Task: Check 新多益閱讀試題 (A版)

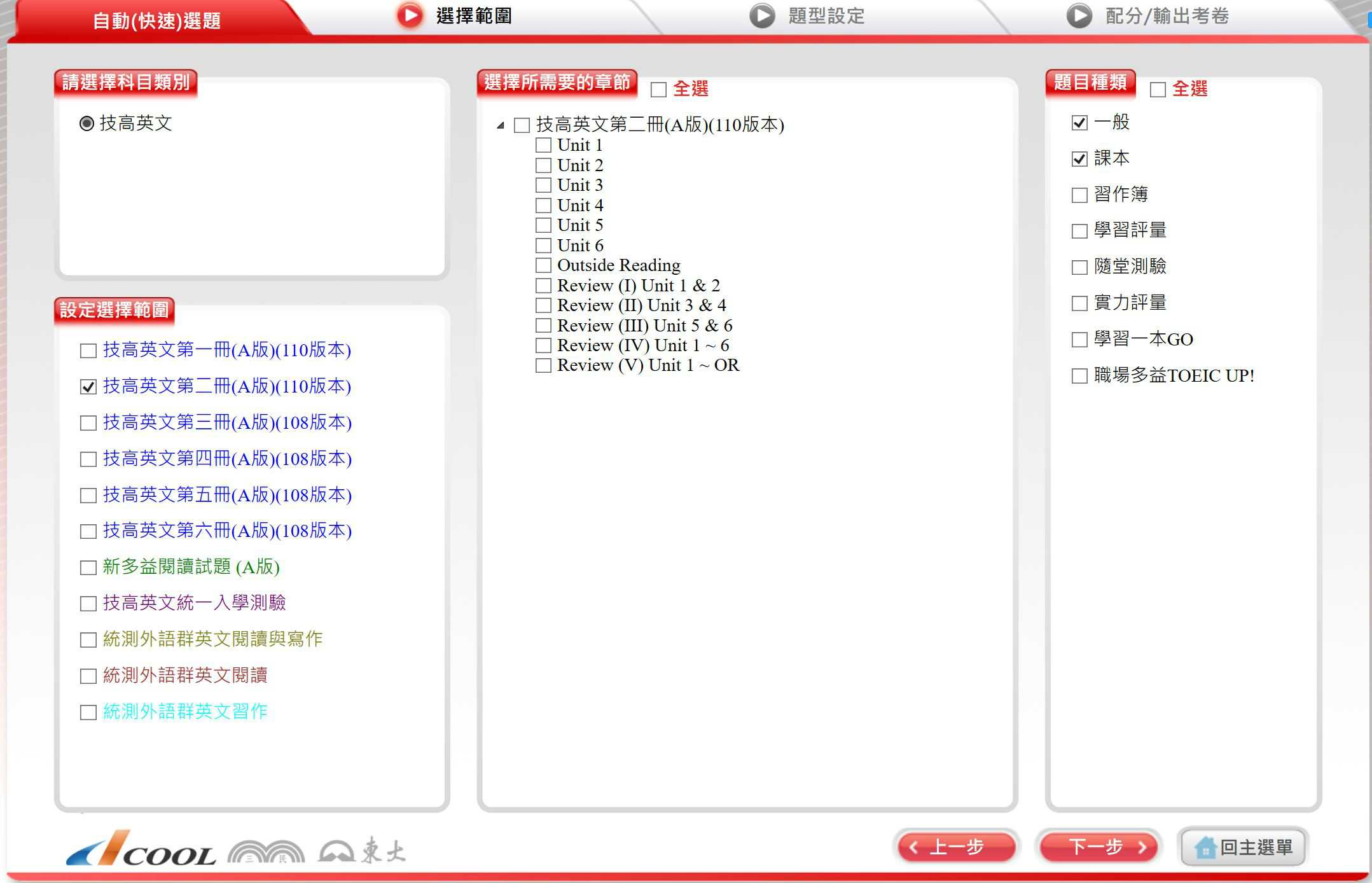Action: point(88,567)
